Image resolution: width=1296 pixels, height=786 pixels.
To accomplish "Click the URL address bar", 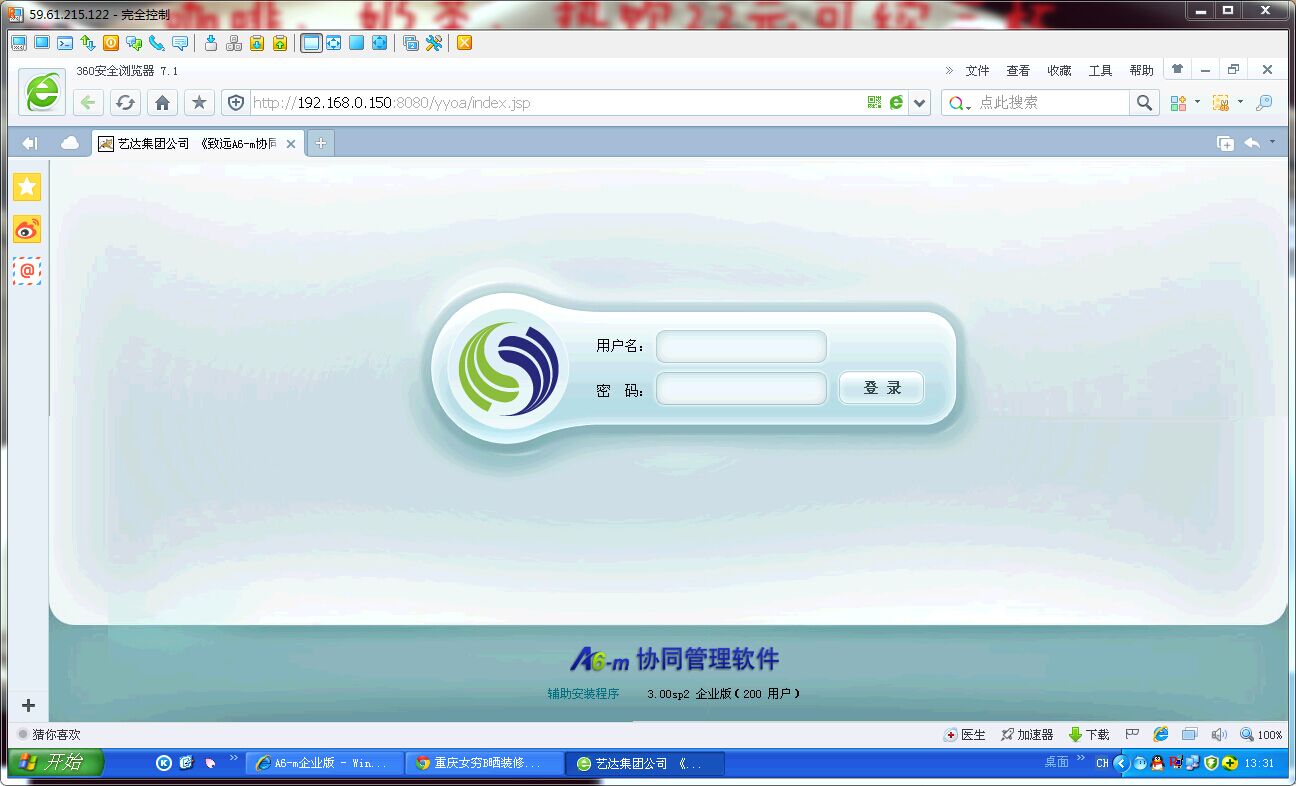I will pos(555,102).
